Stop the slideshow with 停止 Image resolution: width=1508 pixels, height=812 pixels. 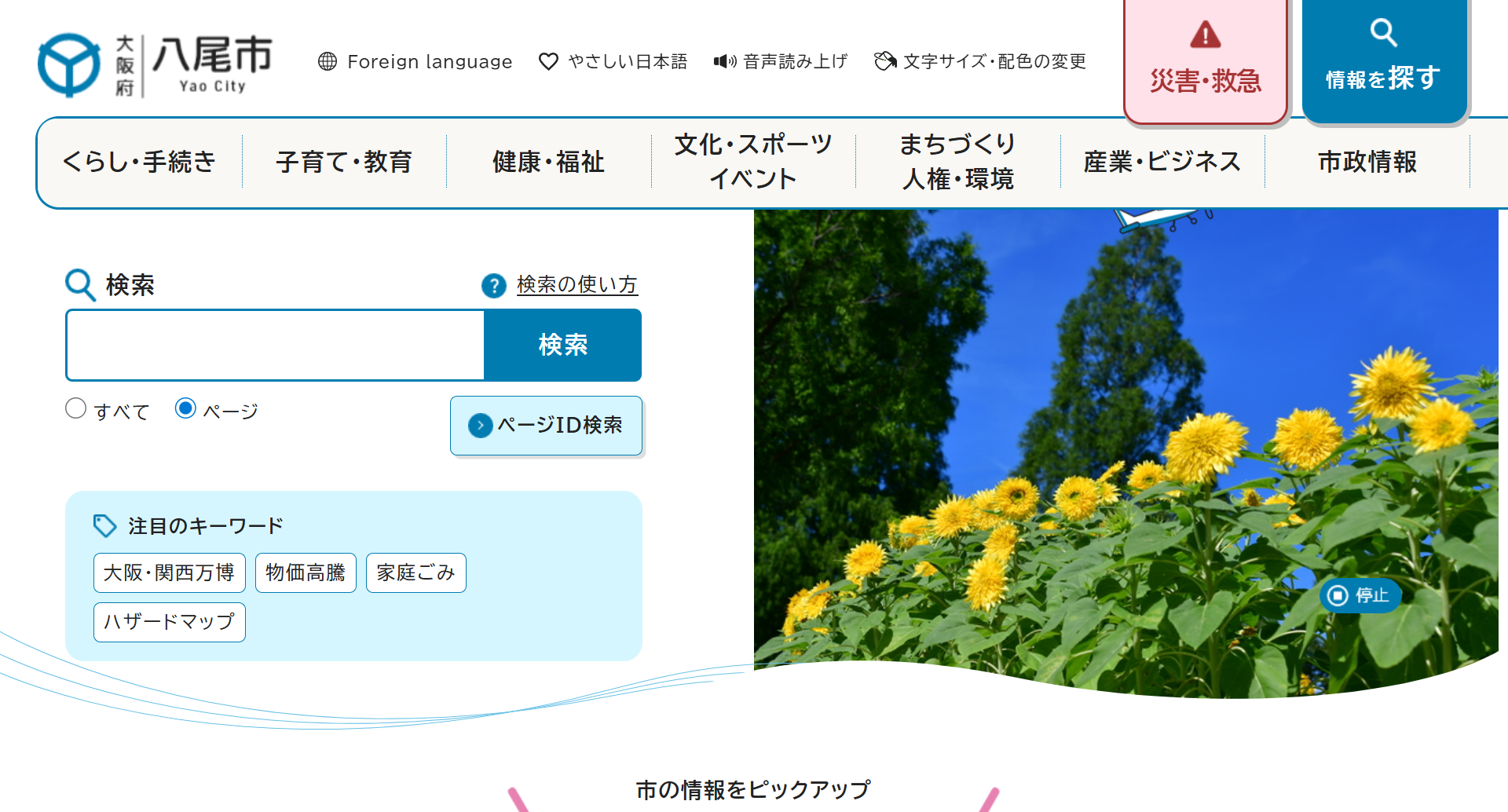1360,595
